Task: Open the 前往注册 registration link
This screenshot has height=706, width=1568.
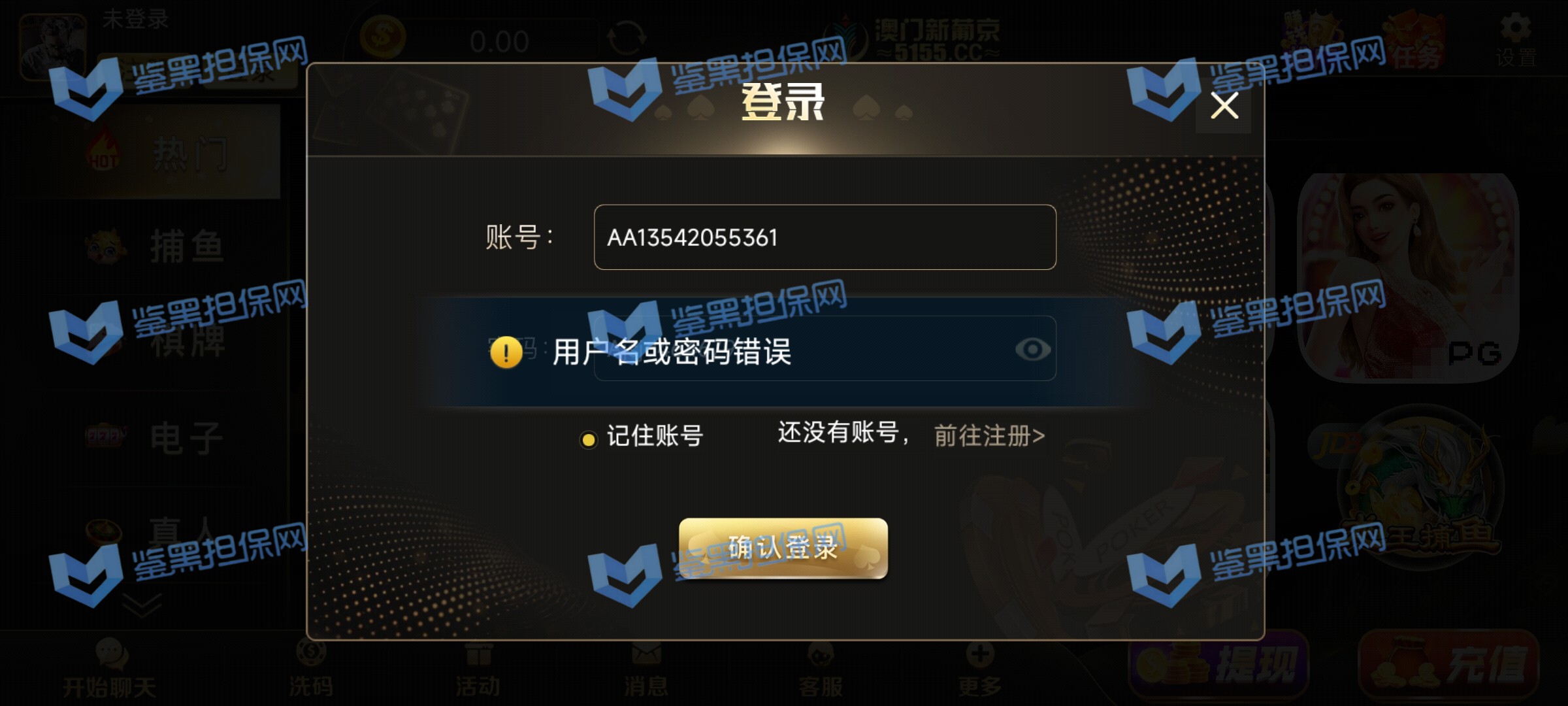Action: click(x=989, y=435)
